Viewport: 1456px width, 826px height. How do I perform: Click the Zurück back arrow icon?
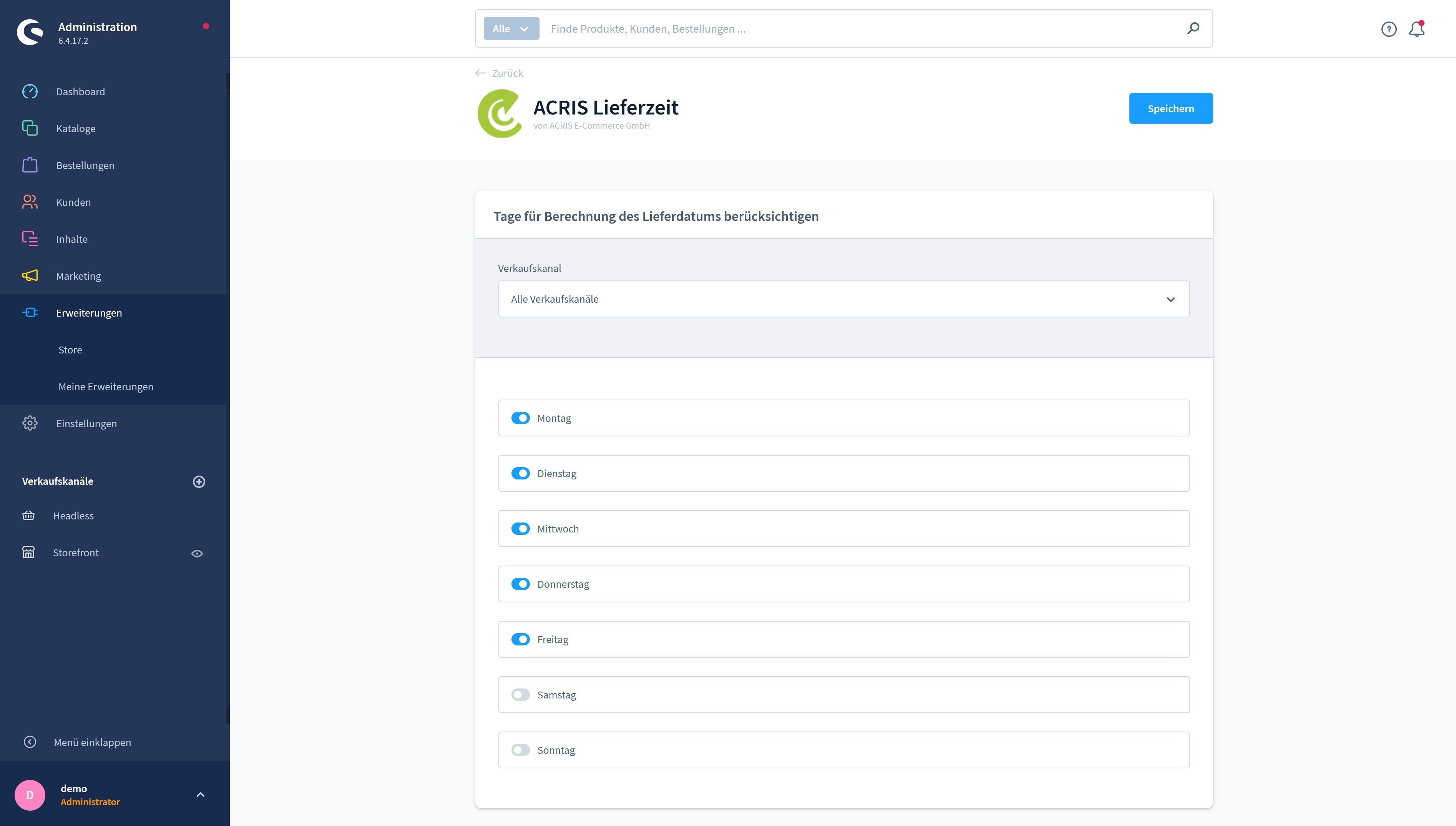pos(481,73)
